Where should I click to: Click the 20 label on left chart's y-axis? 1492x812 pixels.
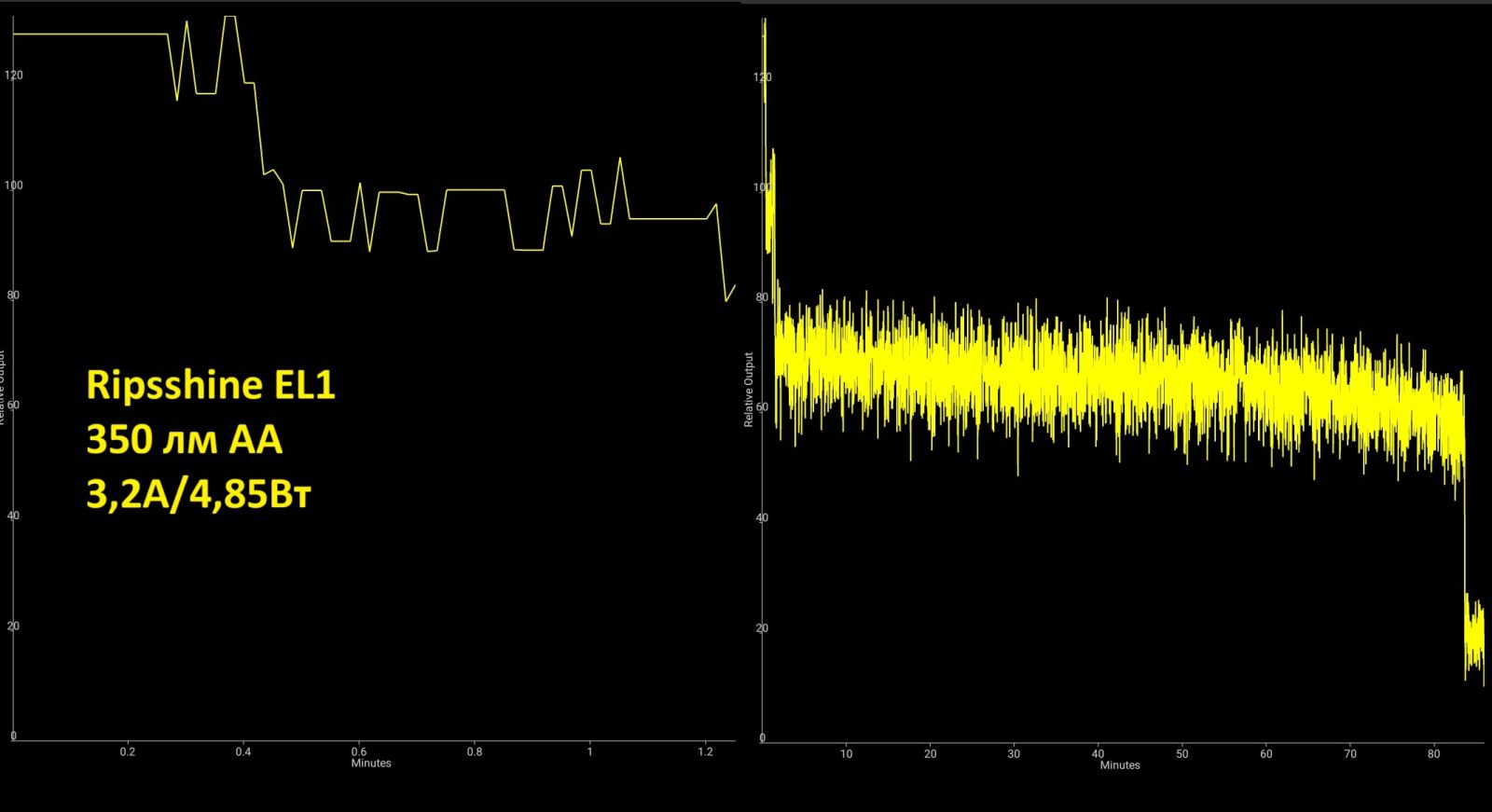tap(13, 626)
